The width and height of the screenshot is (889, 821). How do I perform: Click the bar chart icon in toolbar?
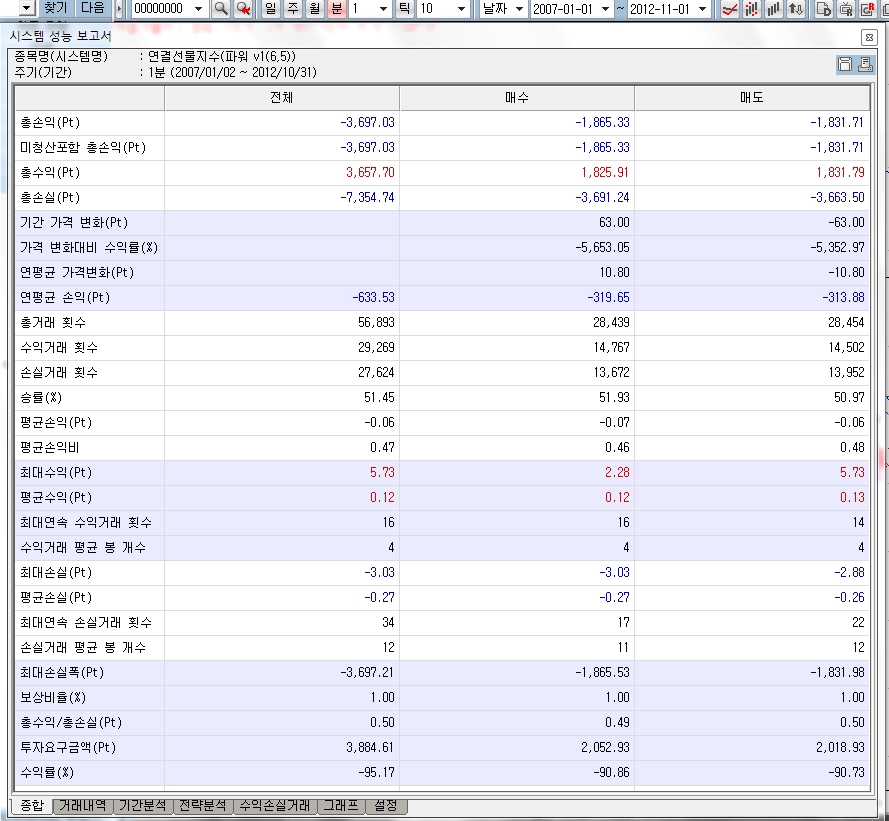[774, 9]
